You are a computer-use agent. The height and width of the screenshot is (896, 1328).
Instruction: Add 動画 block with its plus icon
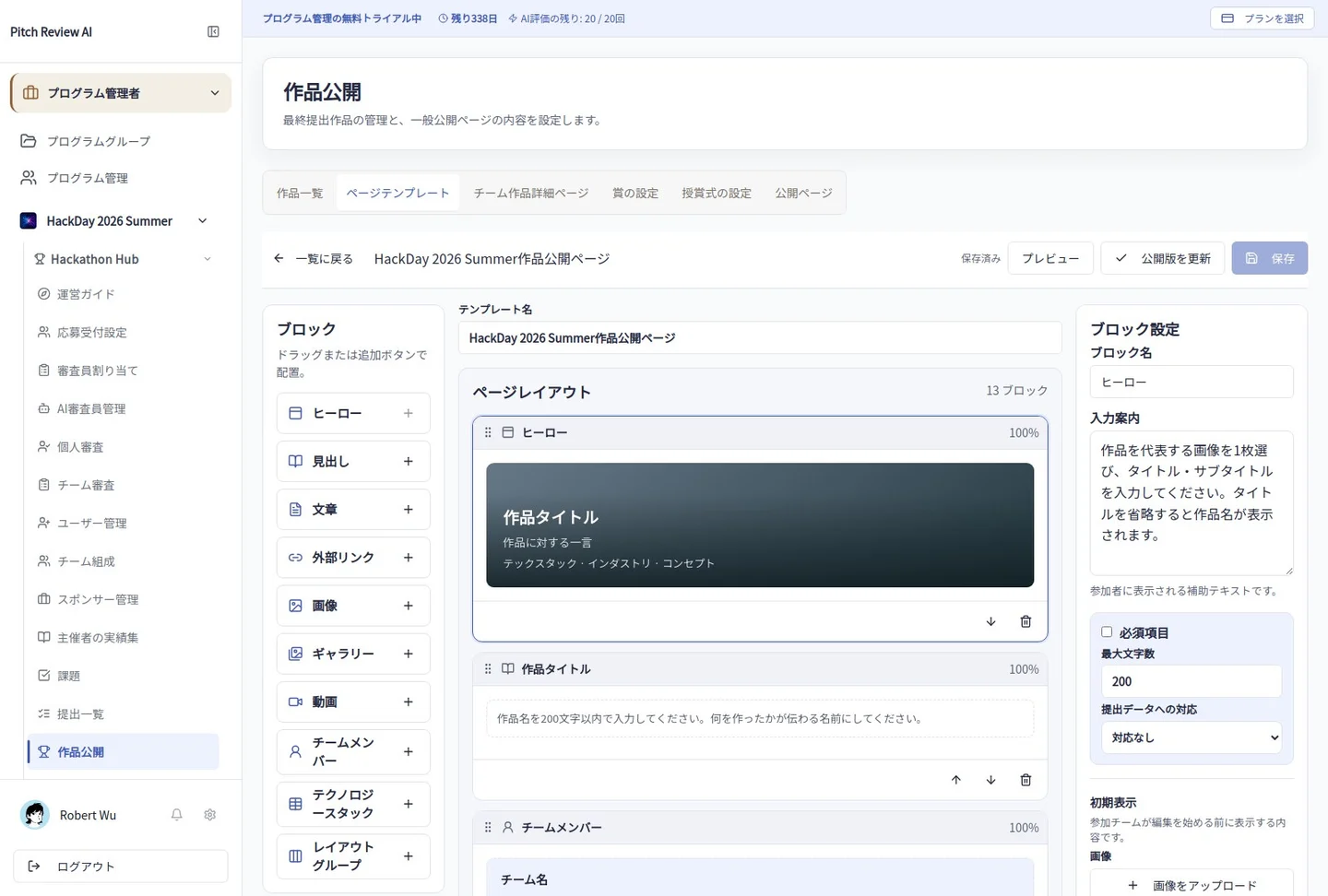[x=409, y=701]
